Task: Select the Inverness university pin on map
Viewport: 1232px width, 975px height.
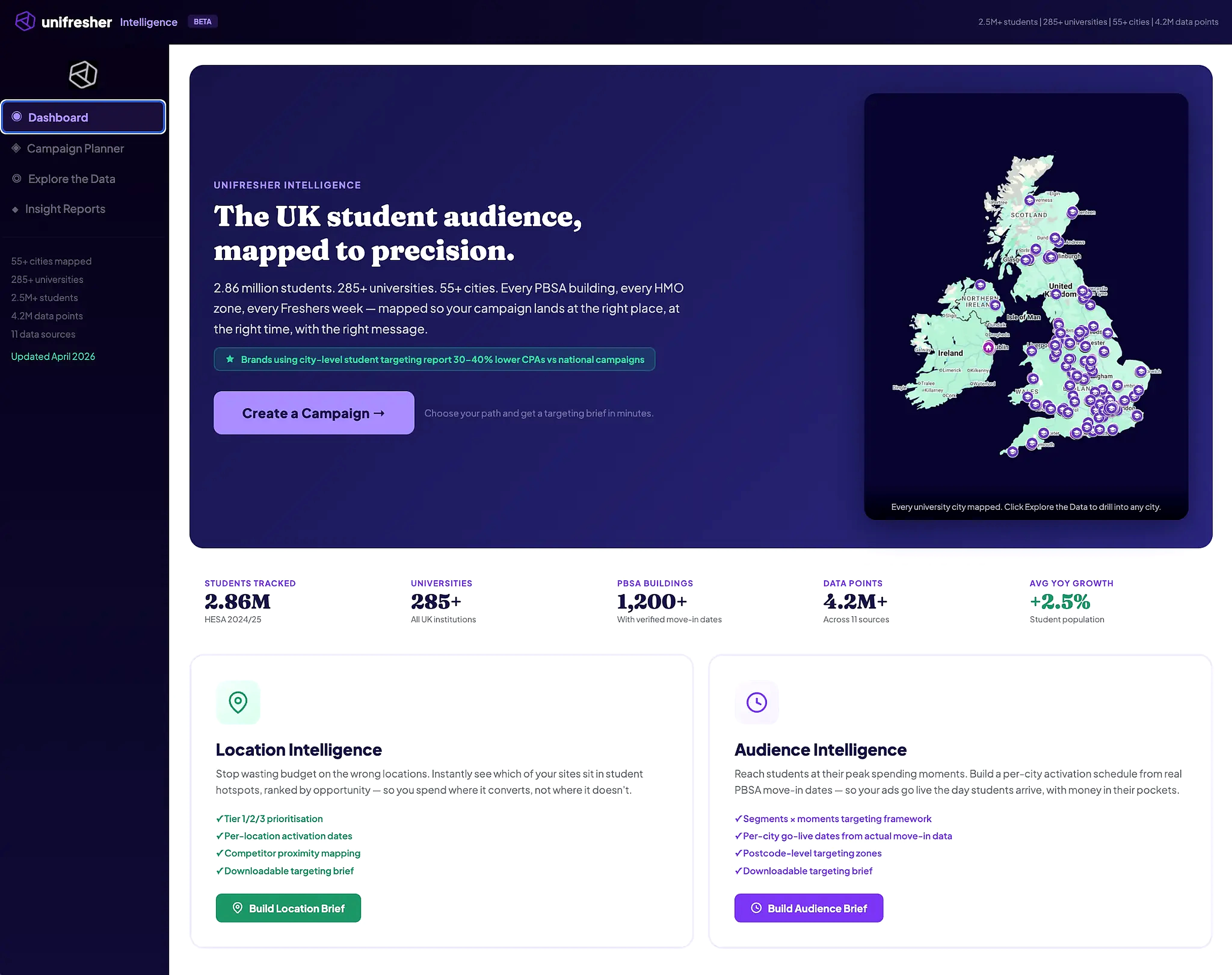Action: pyautogui.click(x=1030, y=200)
